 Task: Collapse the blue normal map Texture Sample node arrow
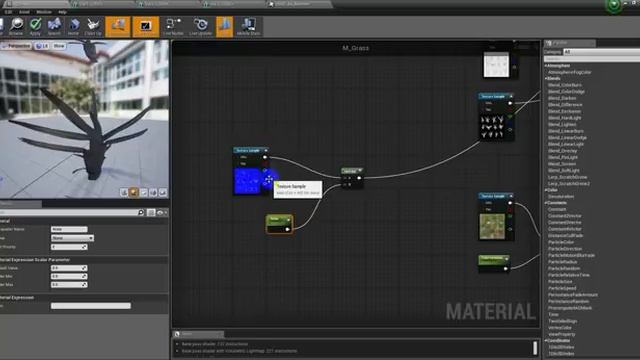(266, 151)
